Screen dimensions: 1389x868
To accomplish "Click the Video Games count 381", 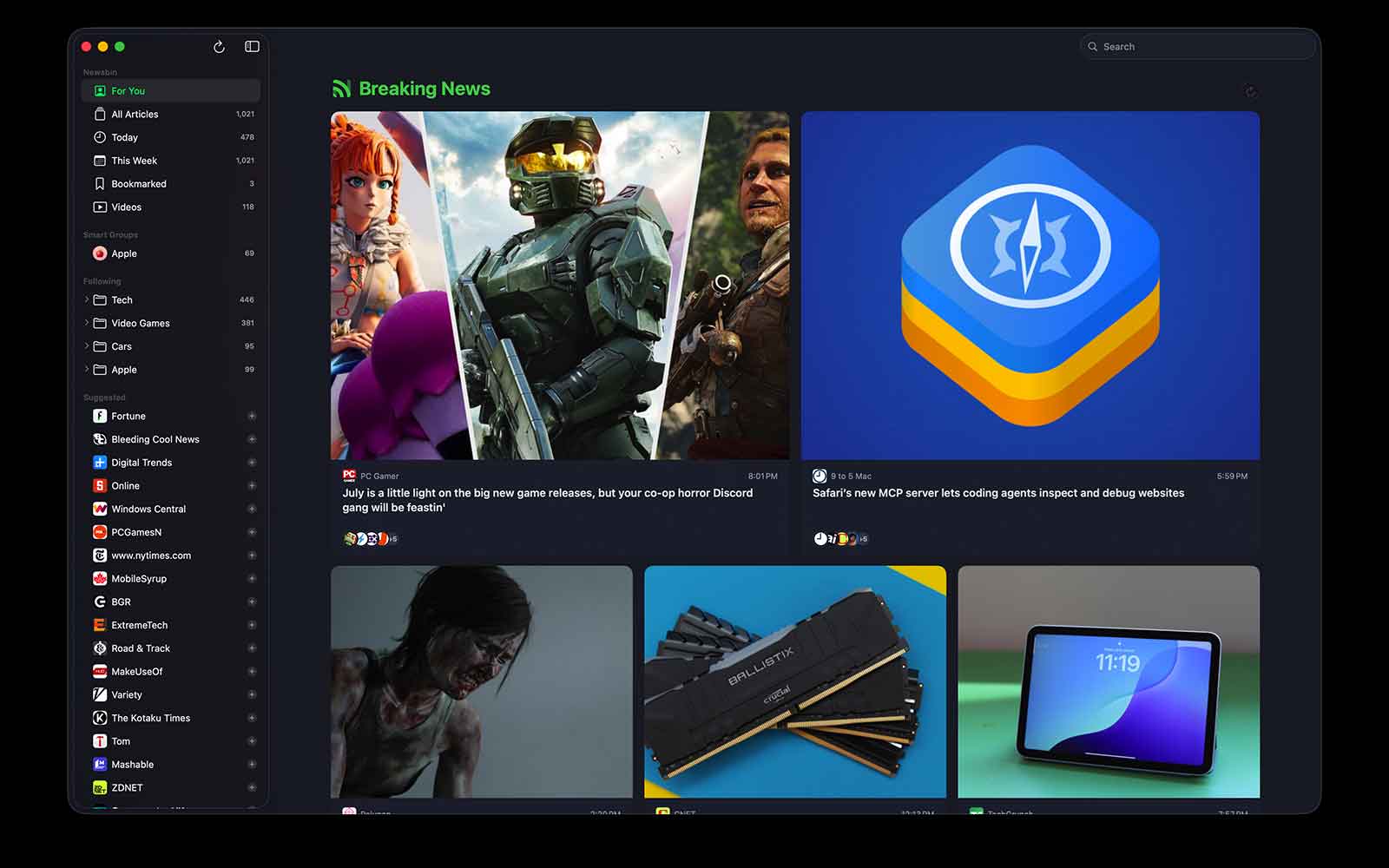I will (x=247, y=323).
